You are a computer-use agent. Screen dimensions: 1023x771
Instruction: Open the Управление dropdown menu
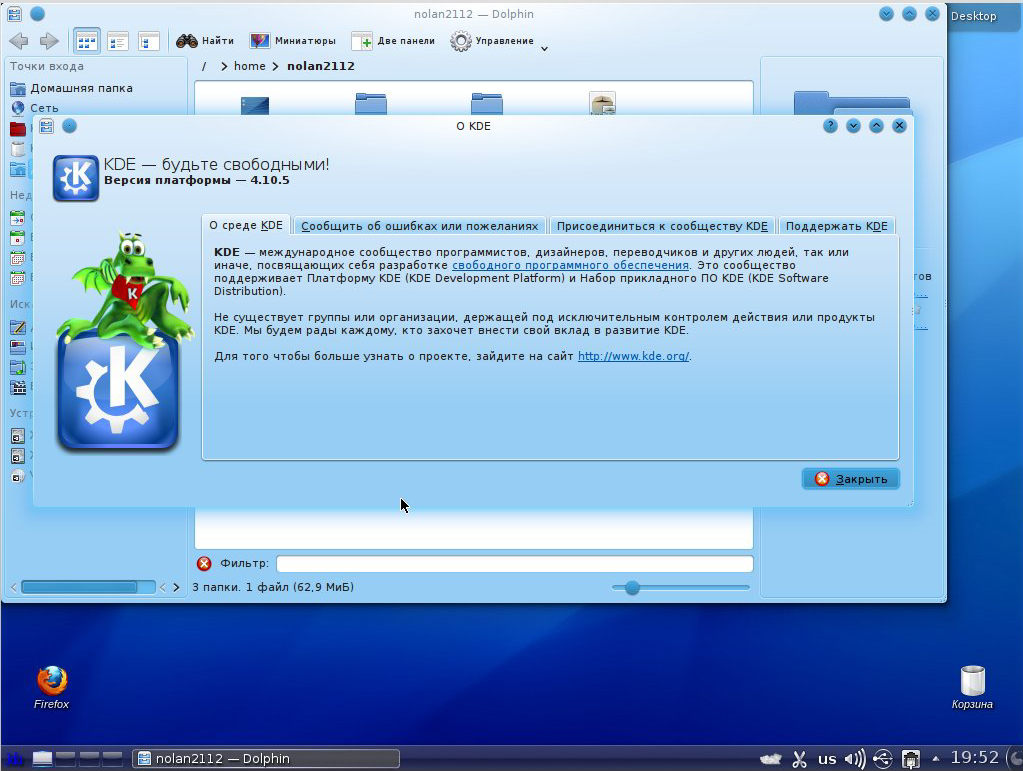click(498, 41)
